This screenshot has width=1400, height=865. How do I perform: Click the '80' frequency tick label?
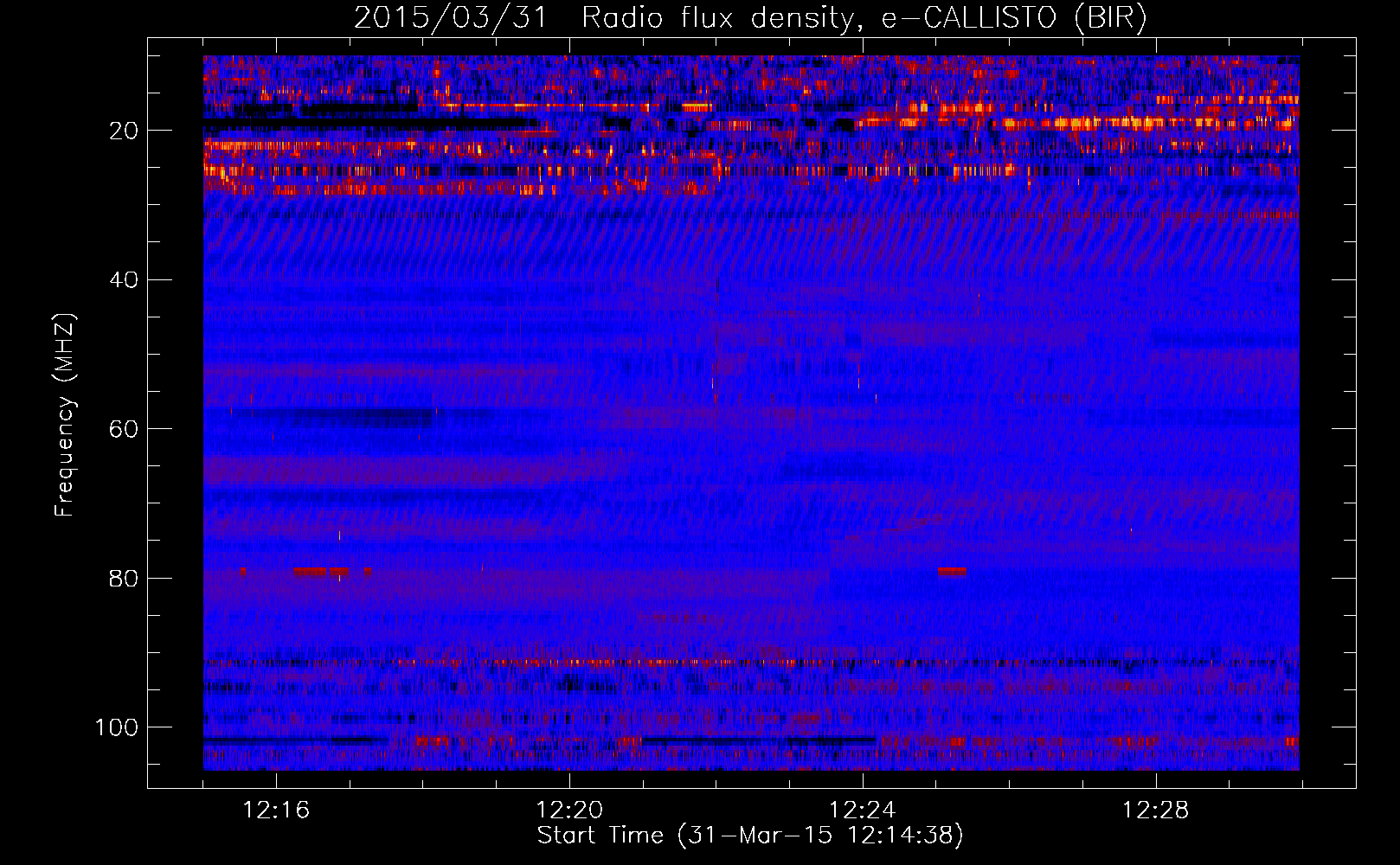125,579
